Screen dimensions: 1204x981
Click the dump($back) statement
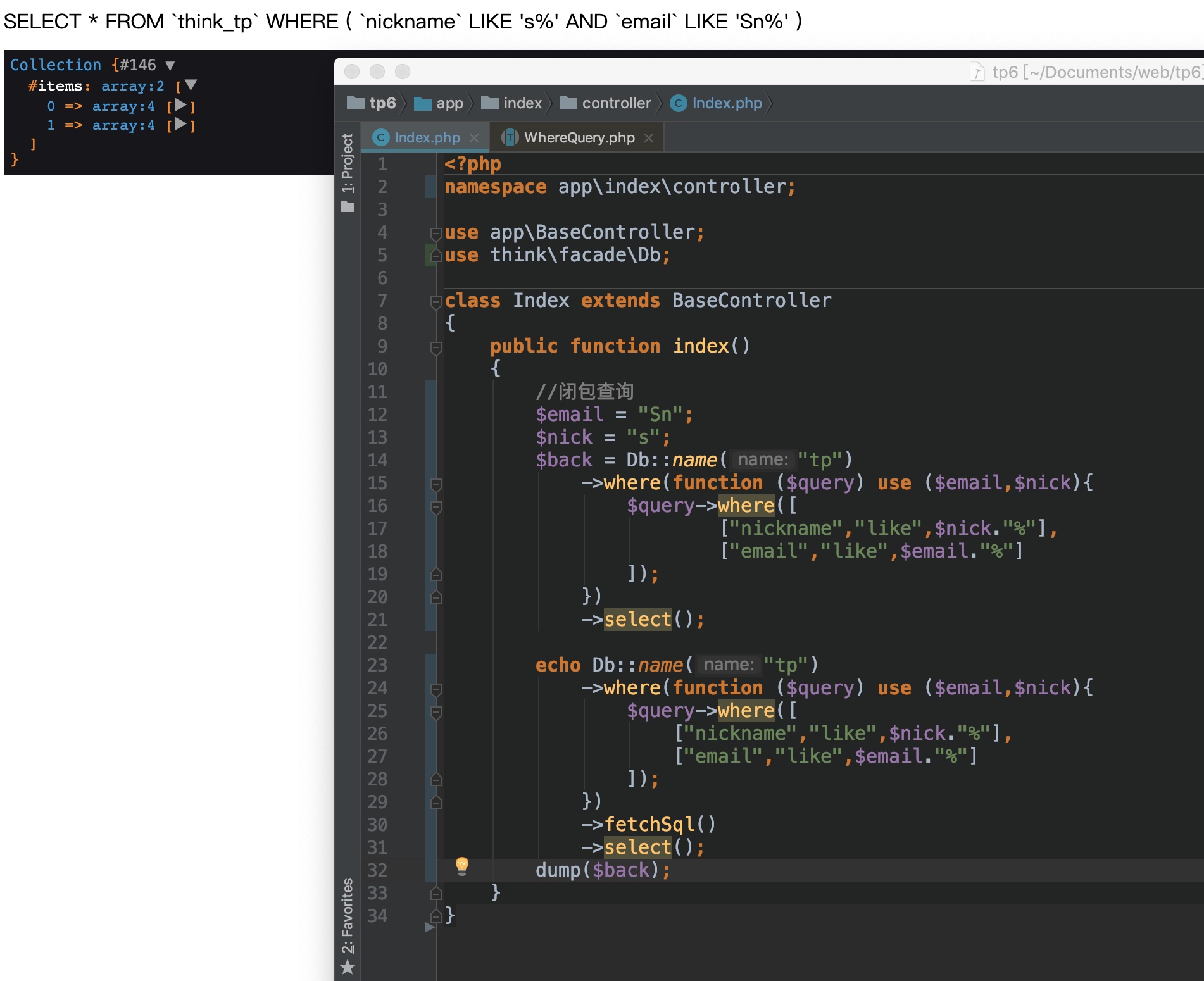(x=603, y=870)
